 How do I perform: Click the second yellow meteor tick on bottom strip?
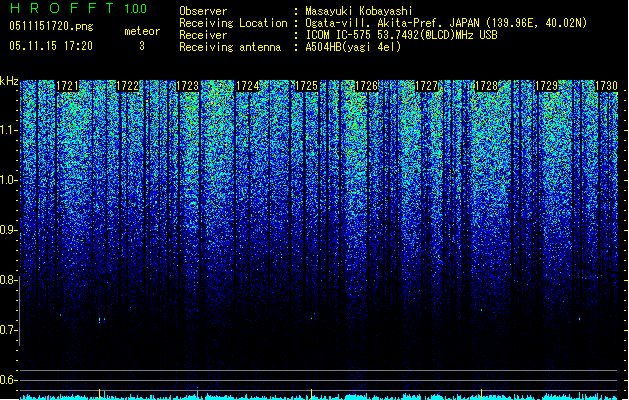pyautogui.click(x=311, y=394)
